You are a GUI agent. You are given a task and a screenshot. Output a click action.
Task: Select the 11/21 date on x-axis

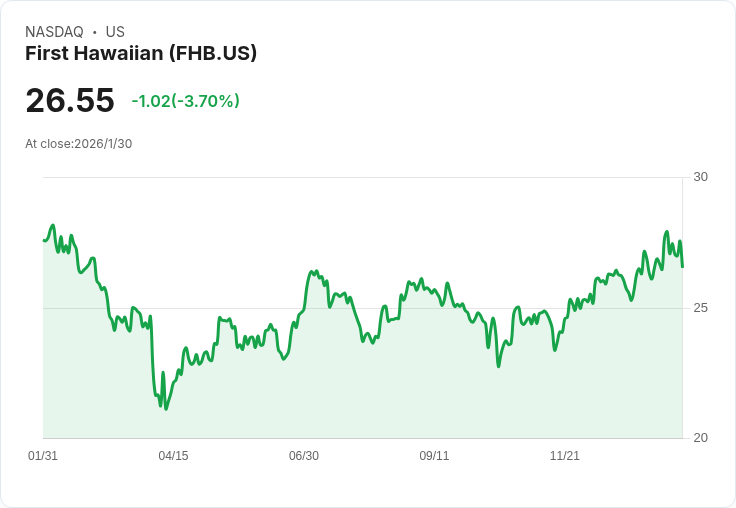coord(565,456)
